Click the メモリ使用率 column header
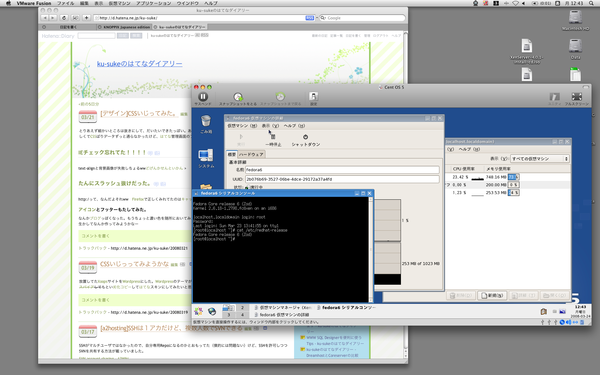 tap(498, 169)
